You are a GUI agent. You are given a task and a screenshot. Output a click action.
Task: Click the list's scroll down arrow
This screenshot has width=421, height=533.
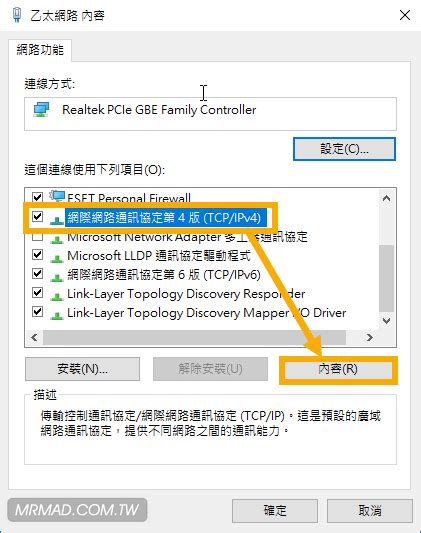click(x=386, y=321)
